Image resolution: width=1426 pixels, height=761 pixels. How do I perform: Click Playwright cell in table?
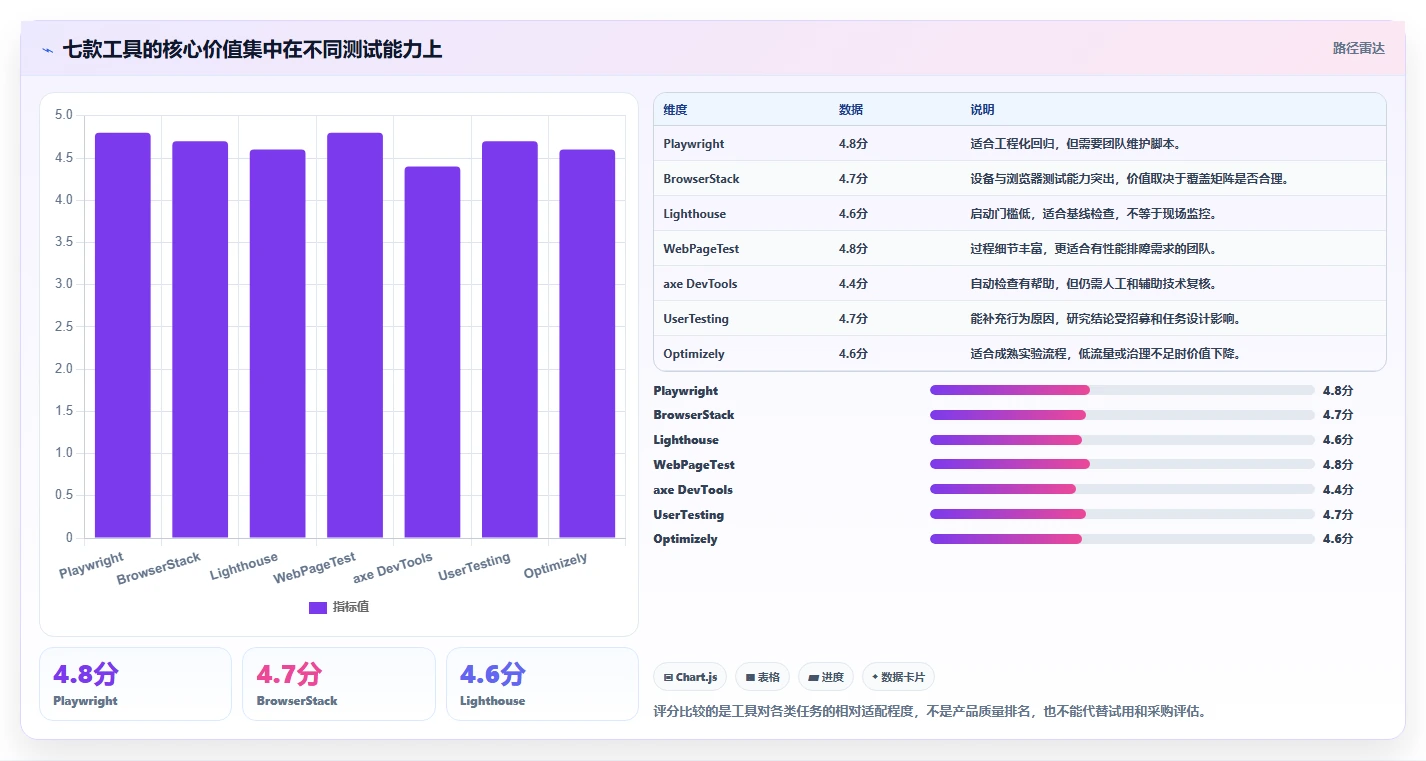pos(693,144)
